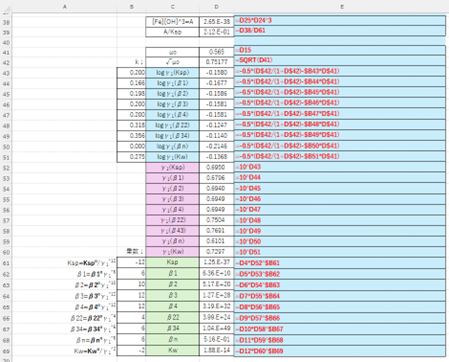Click the green β34 cell

(172, 328)
